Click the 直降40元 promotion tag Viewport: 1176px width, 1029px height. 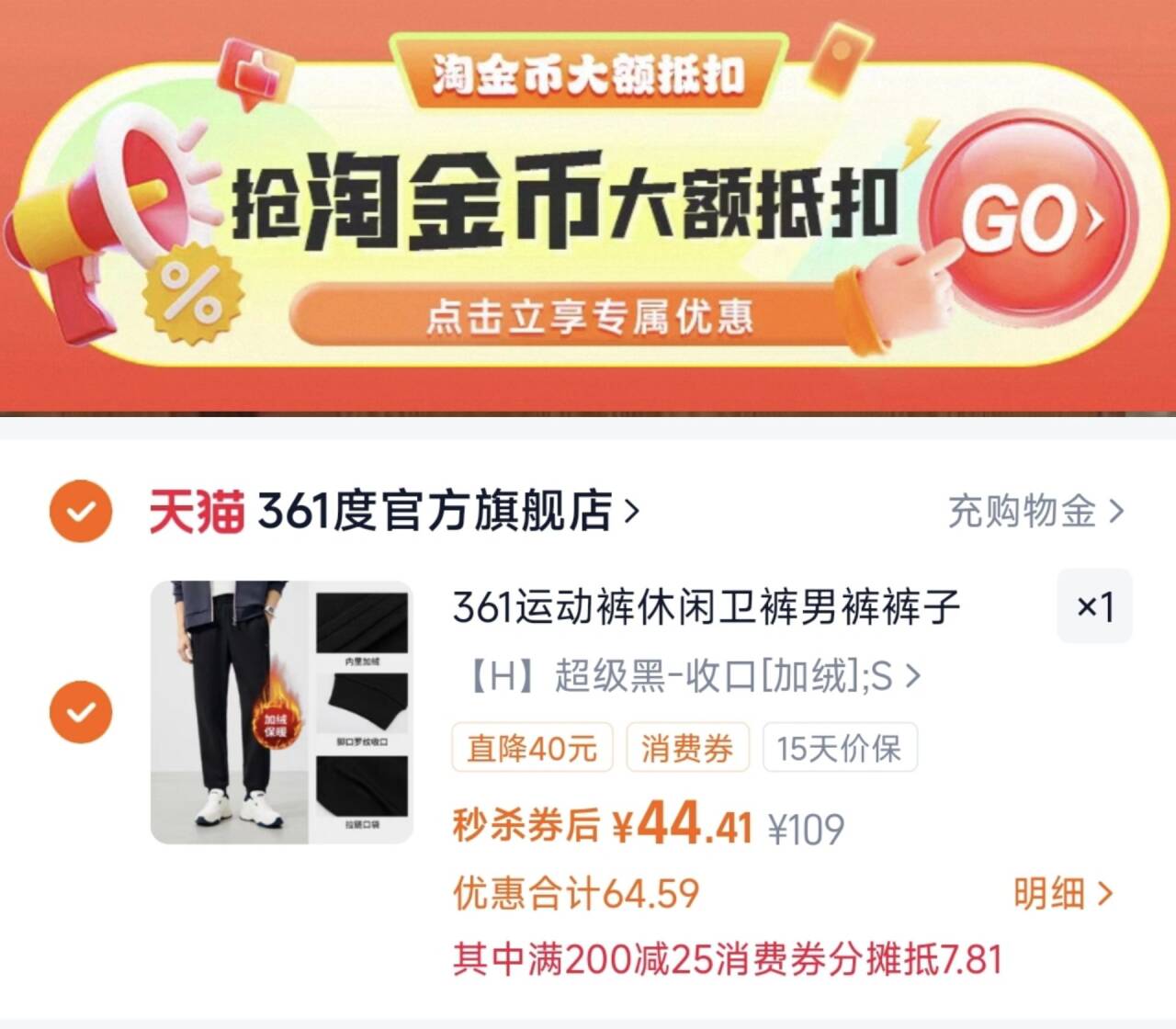point(531,748)
